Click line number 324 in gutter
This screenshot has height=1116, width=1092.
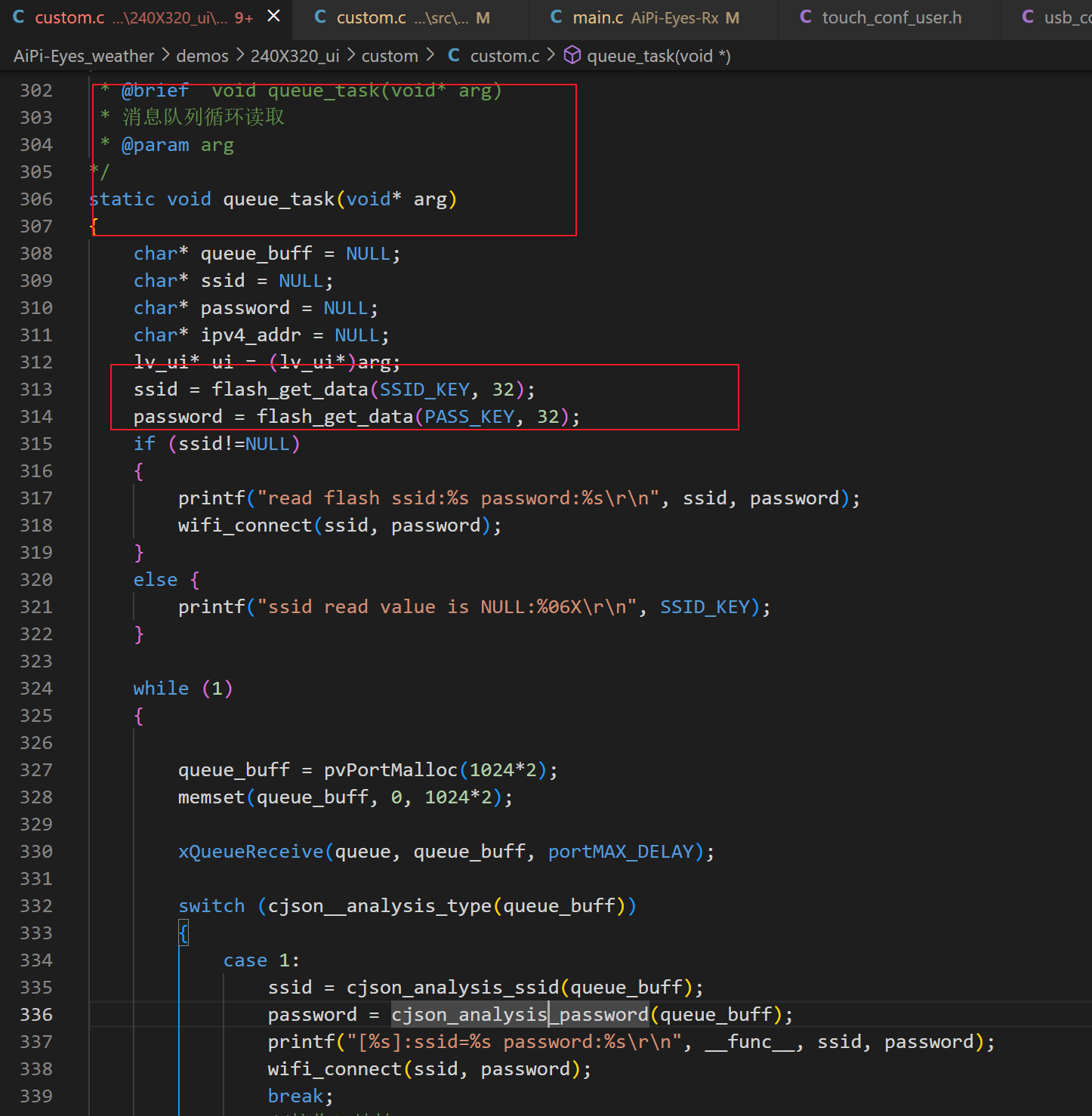coord(36,689)
